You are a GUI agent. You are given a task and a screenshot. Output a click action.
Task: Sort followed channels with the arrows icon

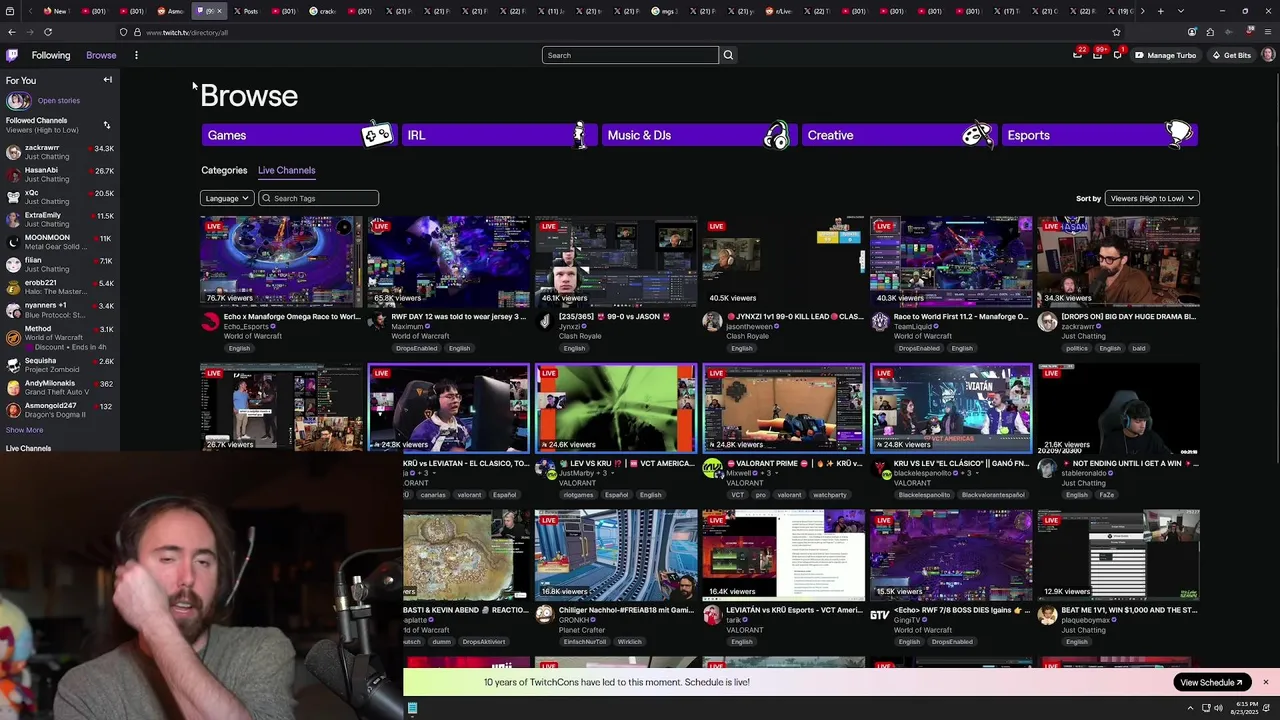pyautogui.click(x=107, y=125)
